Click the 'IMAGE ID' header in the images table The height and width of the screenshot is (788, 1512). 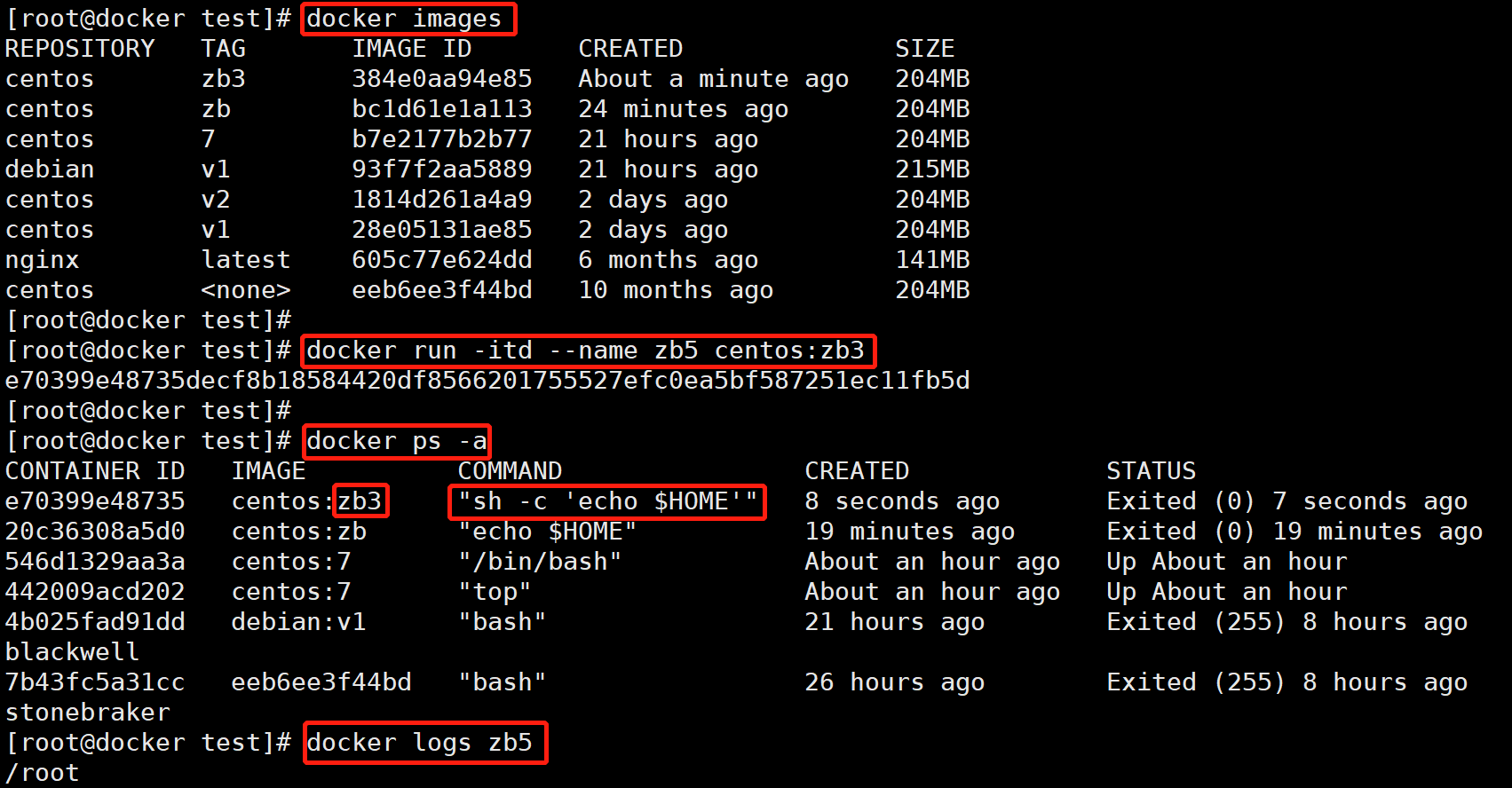(x=412, y=49)
